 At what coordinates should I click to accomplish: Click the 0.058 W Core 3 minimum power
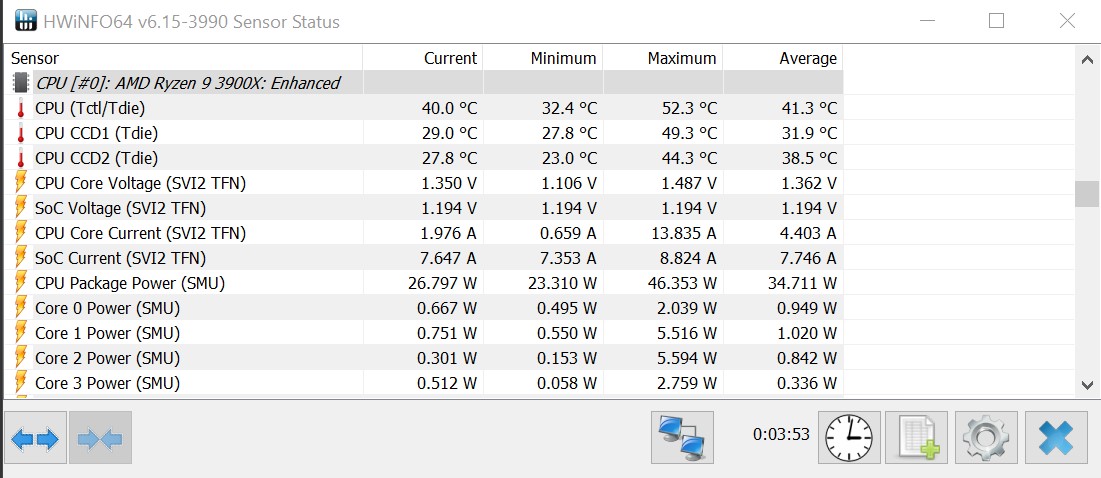(569, 383)
